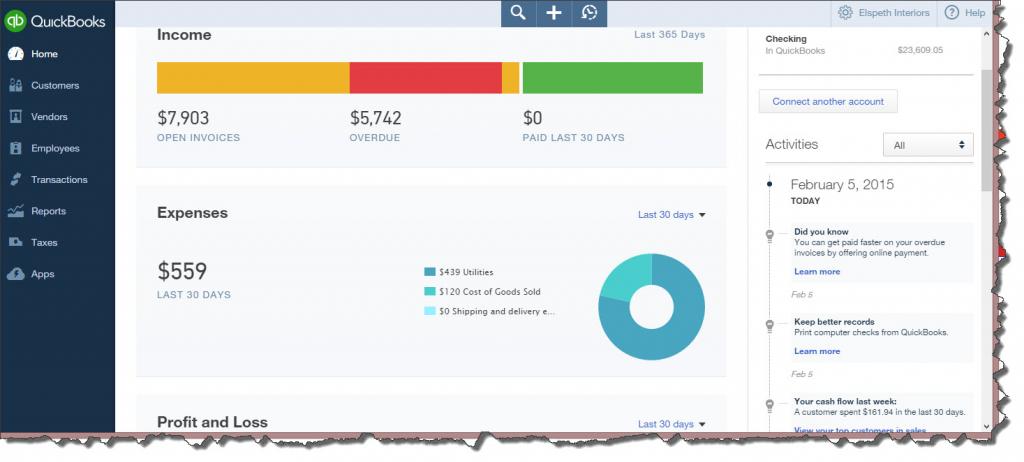Click the vertical page scrollbar thumb

[986, 131]
